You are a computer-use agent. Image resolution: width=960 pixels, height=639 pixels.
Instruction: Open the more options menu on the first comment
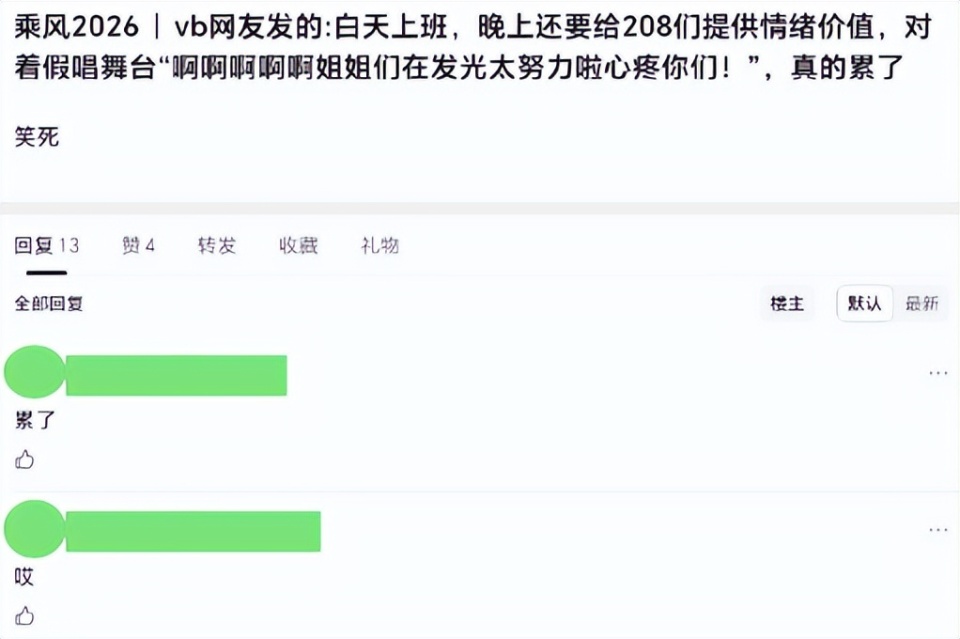(x=938, y=371)
